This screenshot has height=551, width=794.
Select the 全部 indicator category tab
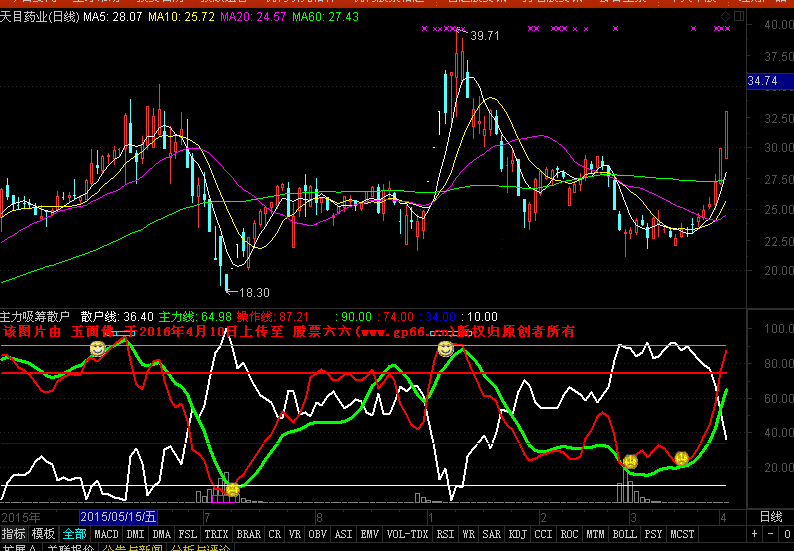point(74,534)
